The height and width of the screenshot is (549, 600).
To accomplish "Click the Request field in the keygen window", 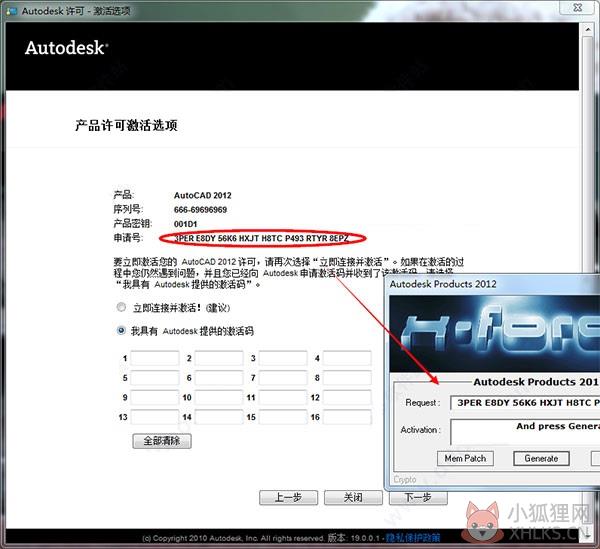I will 525,402.
